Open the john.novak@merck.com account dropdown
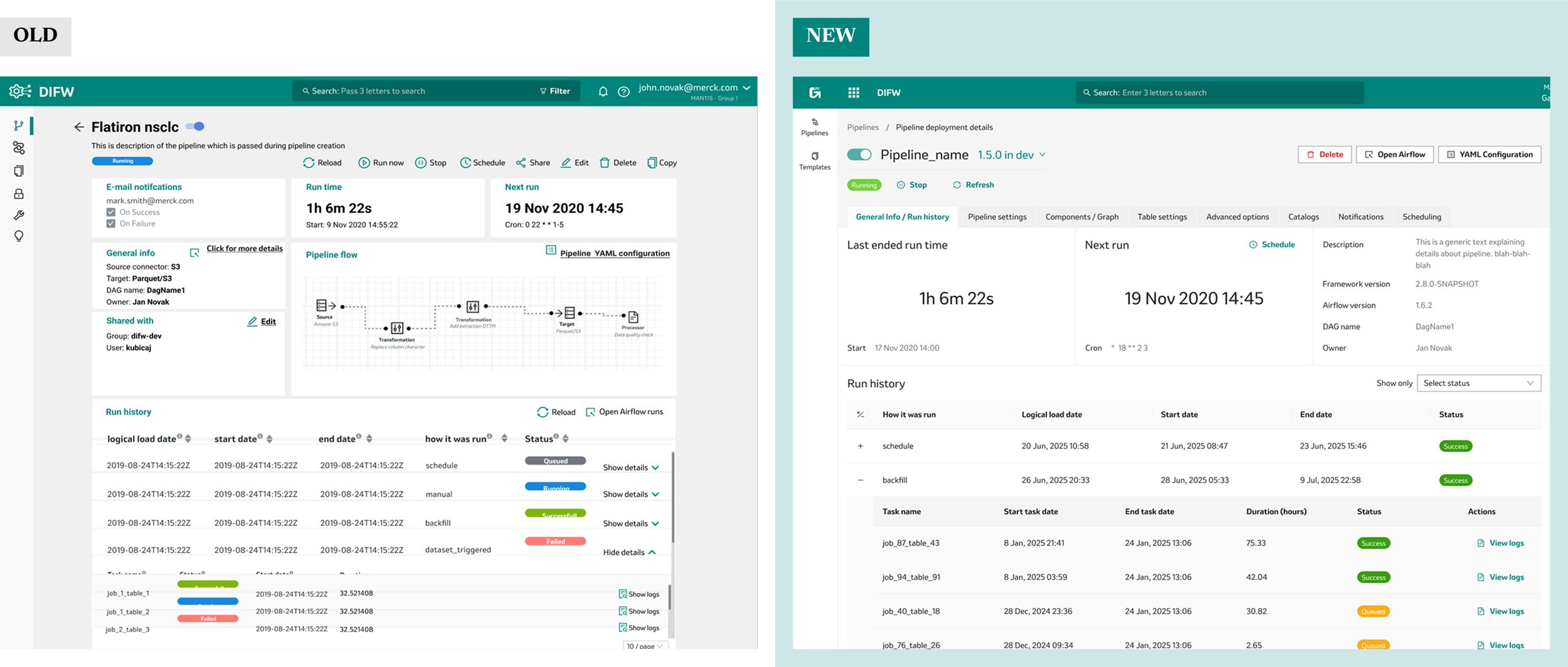Image resolution: width=1568 pixels, height=667 pixels. (x=694, y=88)
